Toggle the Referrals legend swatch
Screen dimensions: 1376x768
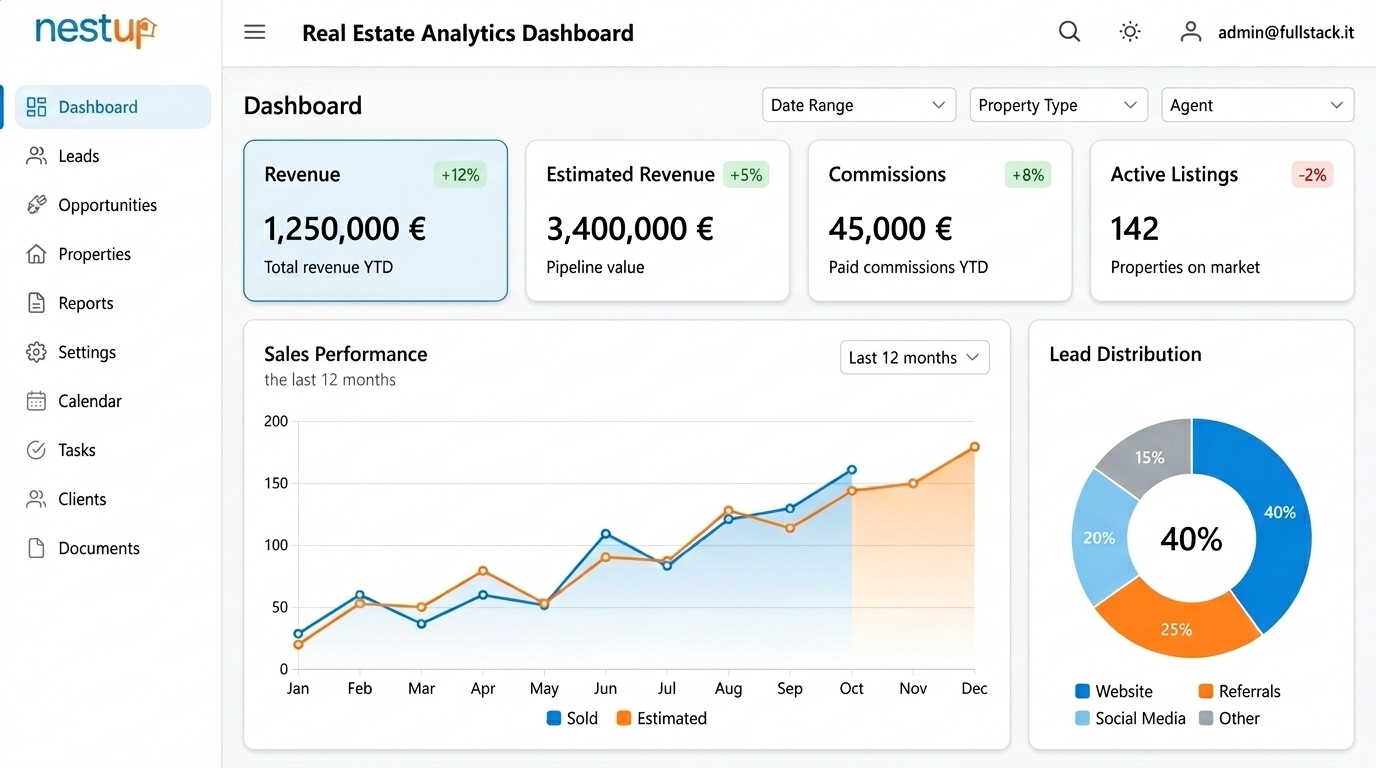pos(1206,691)
